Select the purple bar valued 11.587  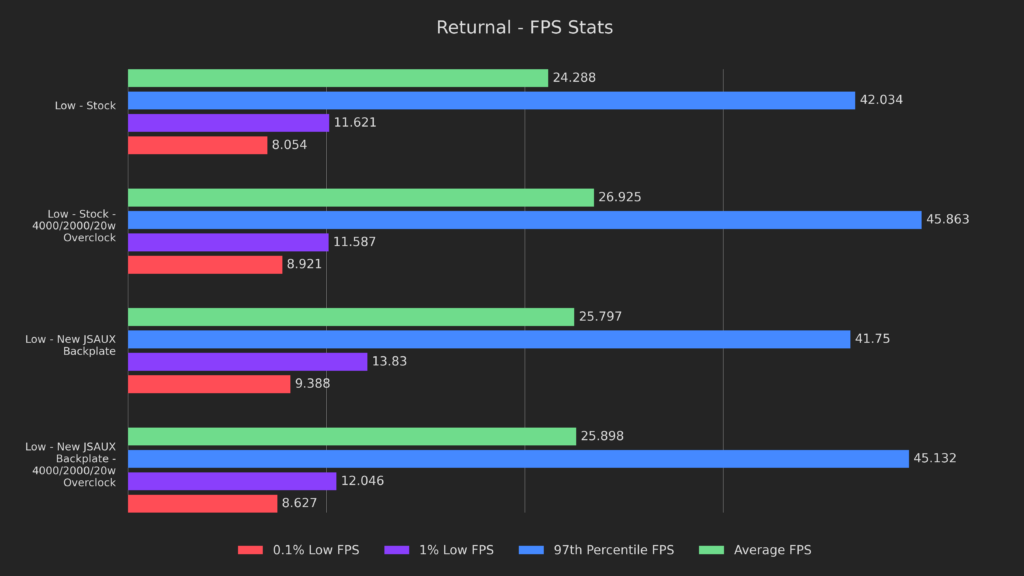[228, 242]
